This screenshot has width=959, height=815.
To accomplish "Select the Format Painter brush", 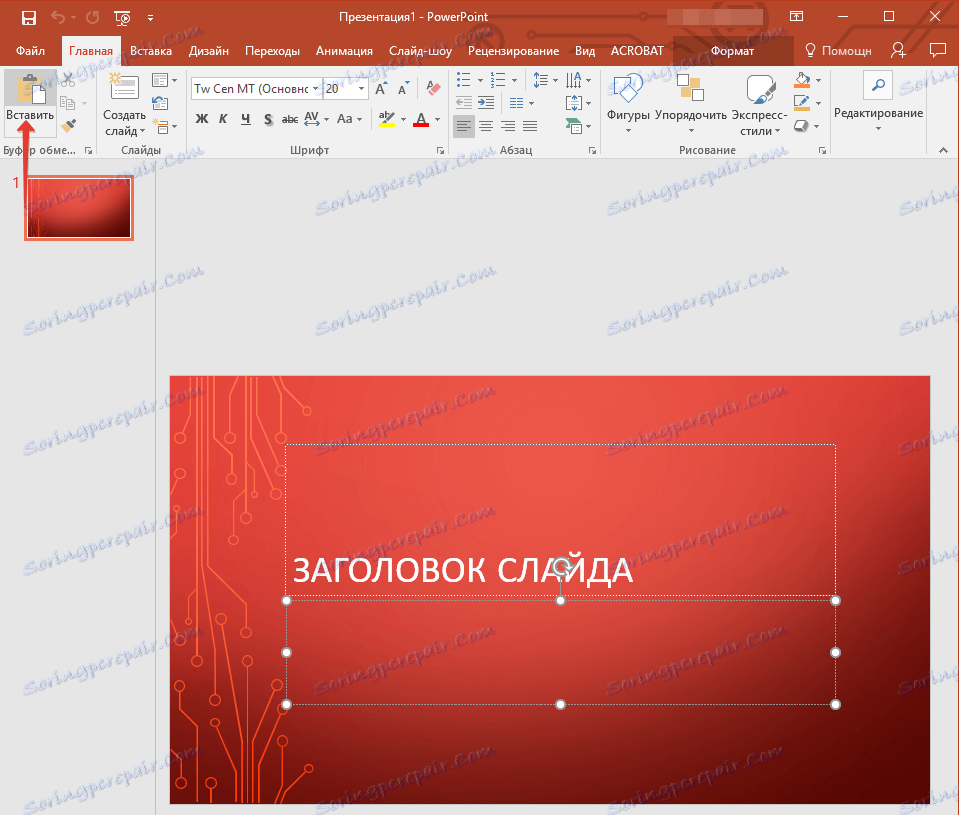I will (69, 125).
